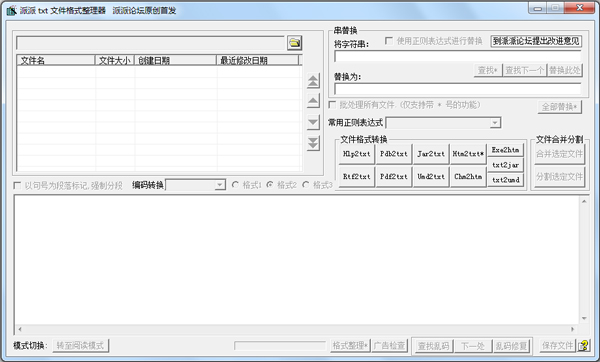Minimize the 派派 txt window

tap(538, 8)
